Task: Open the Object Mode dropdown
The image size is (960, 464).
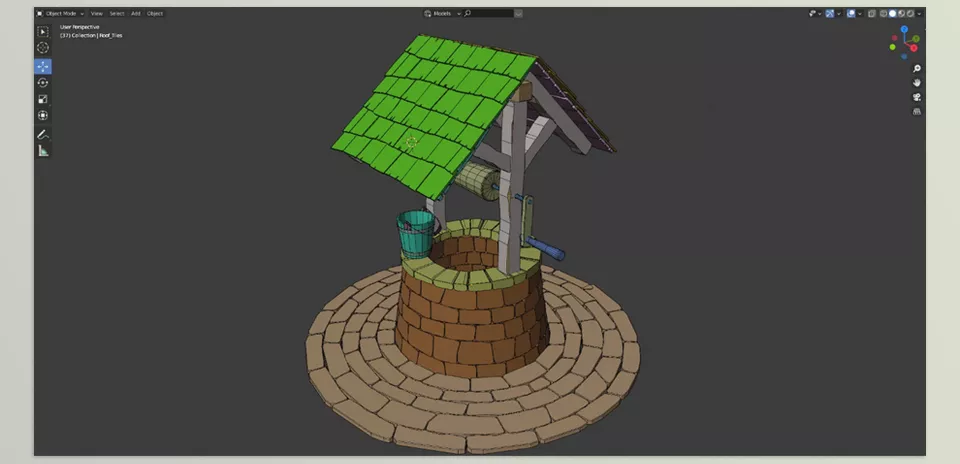Action: (x=61, y=13)
